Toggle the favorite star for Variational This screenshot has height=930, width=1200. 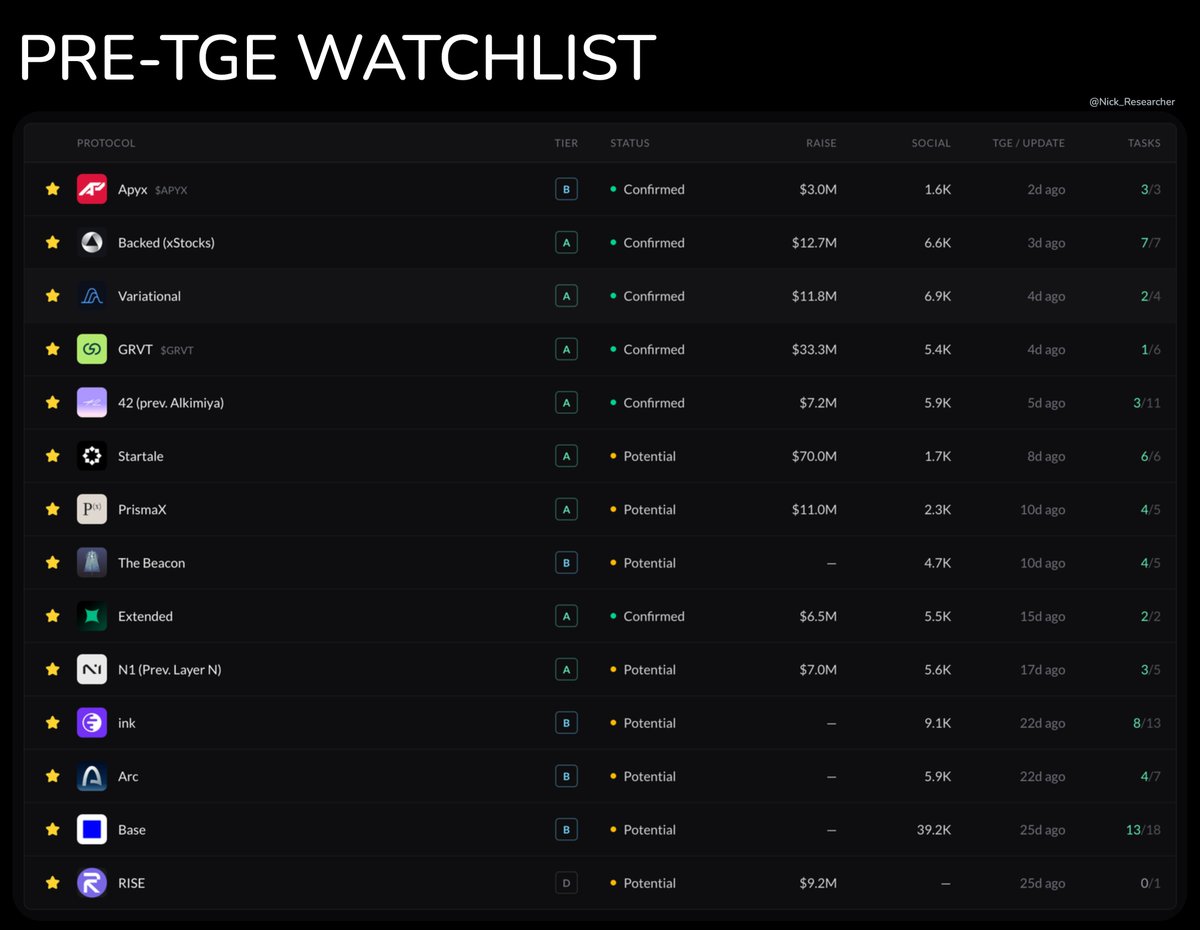53,296
